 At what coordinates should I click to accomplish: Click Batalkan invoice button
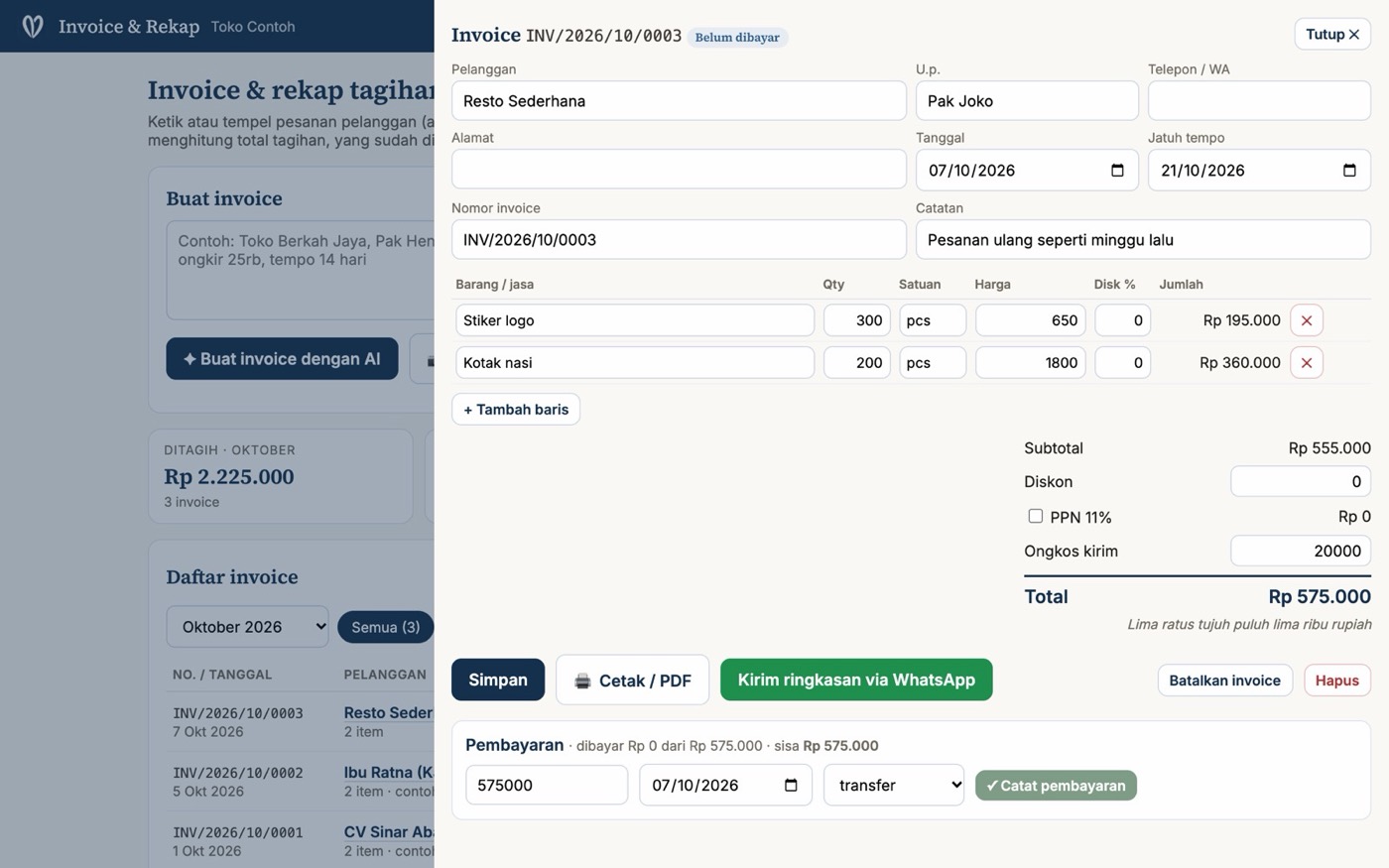coord(1224,680)
